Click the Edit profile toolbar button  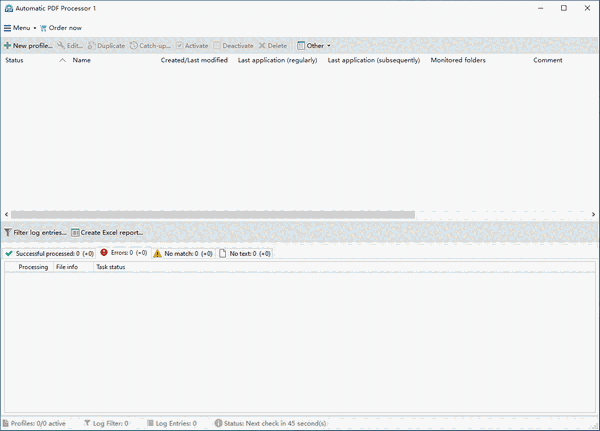pos(70,46)
